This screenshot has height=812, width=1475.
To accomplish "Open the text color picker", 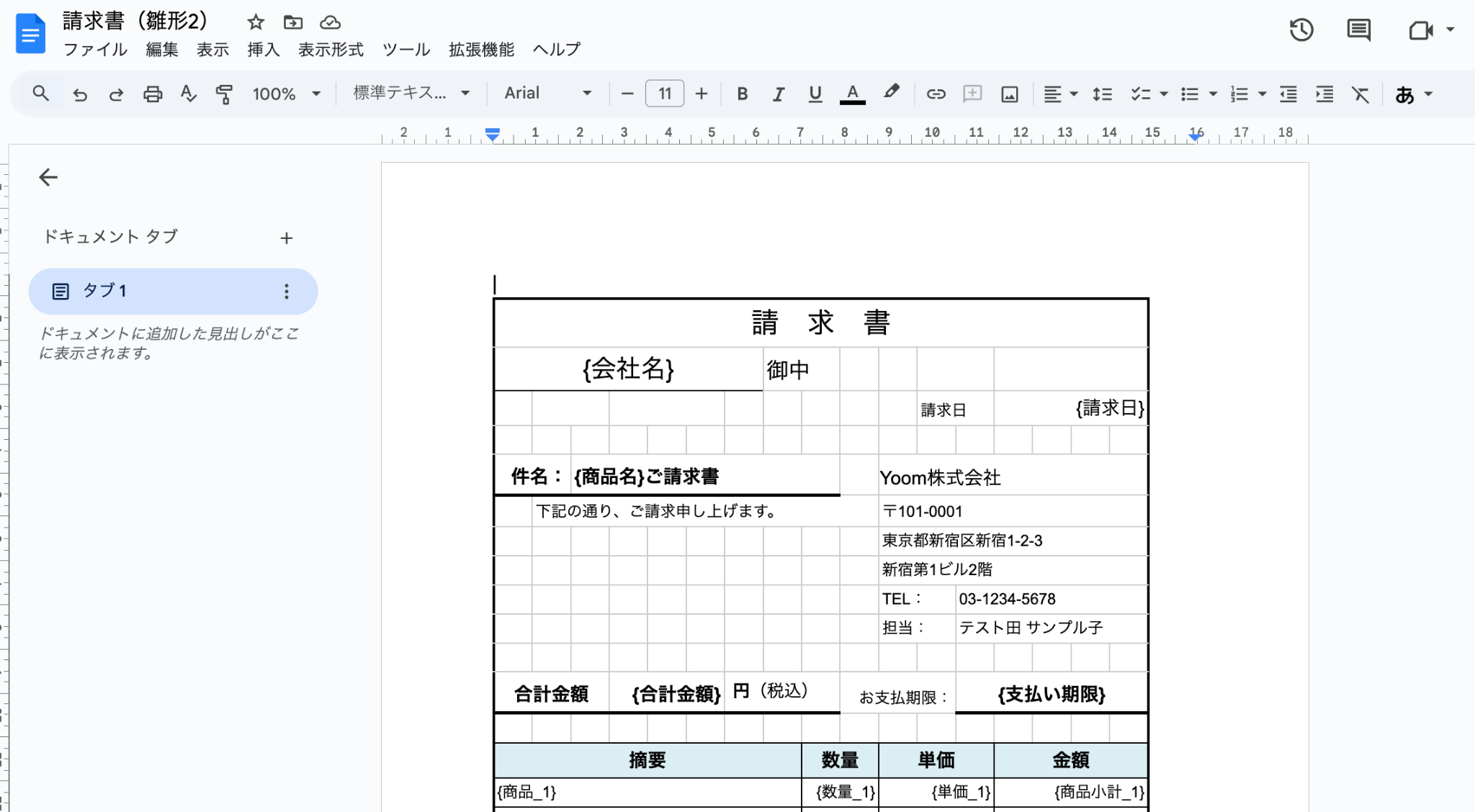I will [853, 94].
